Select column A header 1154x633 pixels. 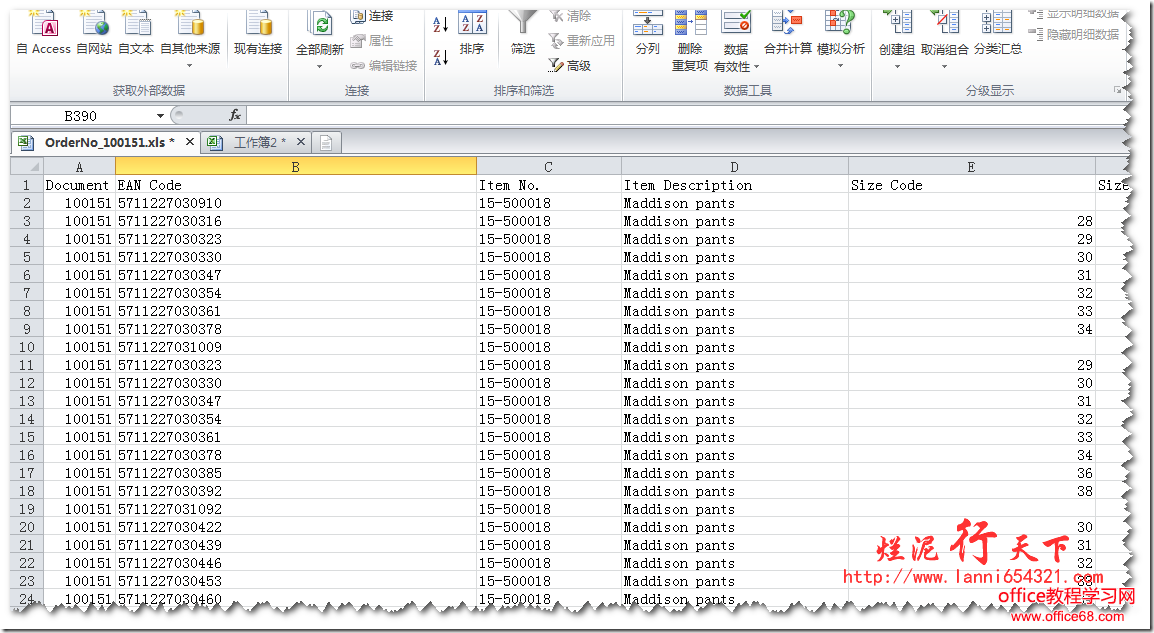coord(79,167)
